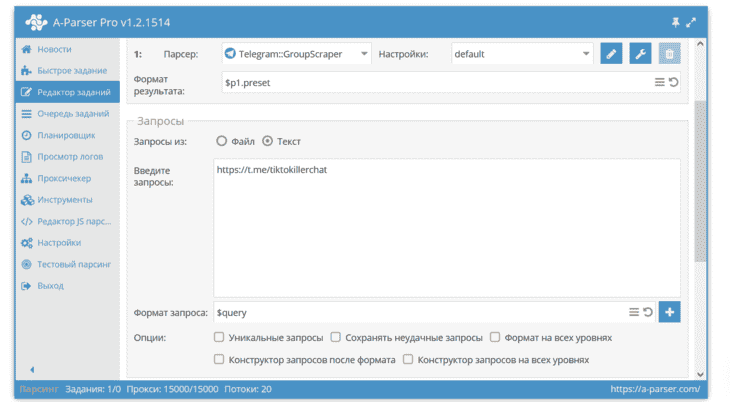Select Редактор заданий in the sidebar
Screen dimensions: 730x402
tap(68, 92)
